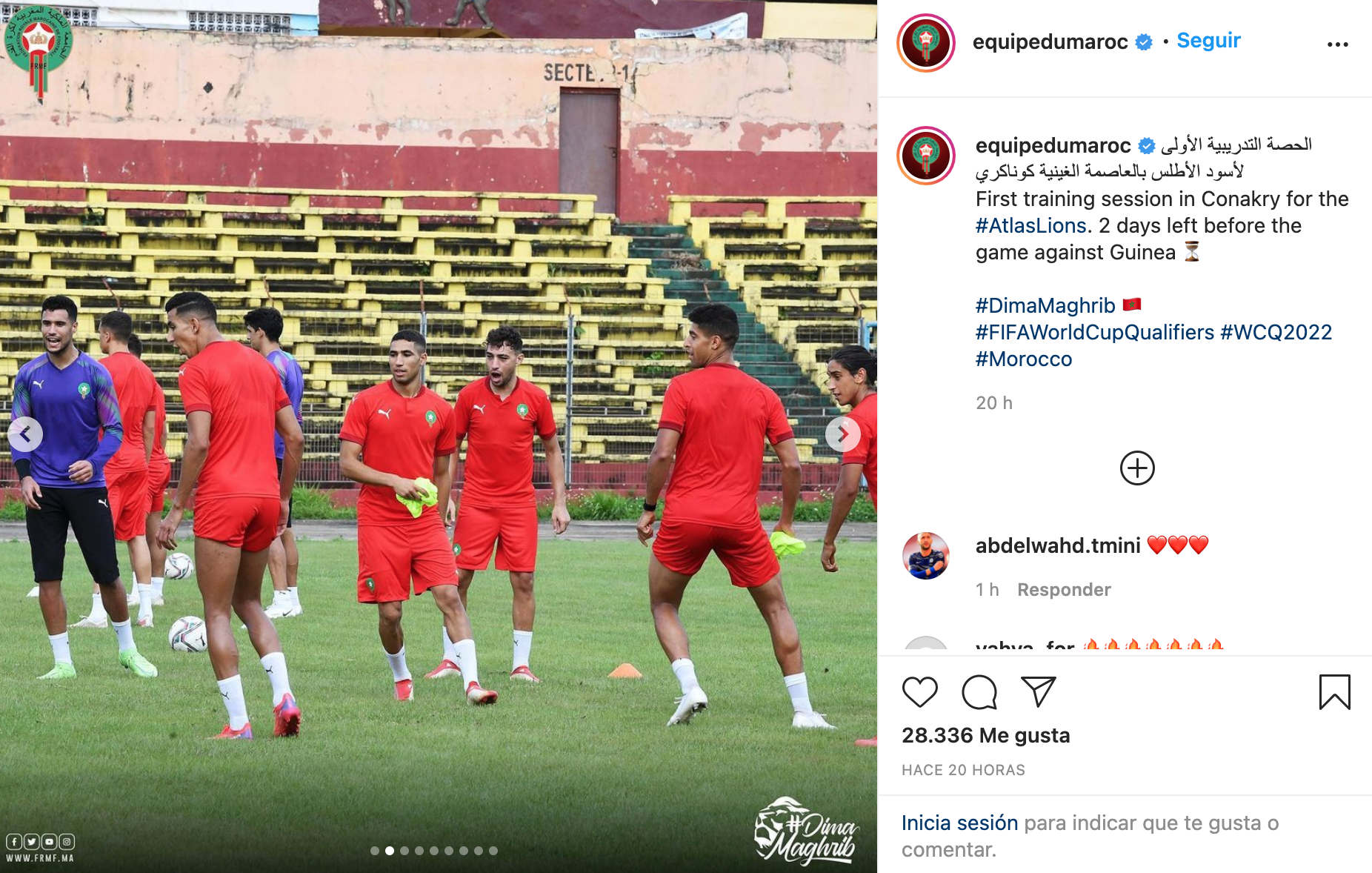This screenshot has height=873, width=1372.
Task: Click the header equipedumaroc profile avatar
Action: click(x=926, y=42)
